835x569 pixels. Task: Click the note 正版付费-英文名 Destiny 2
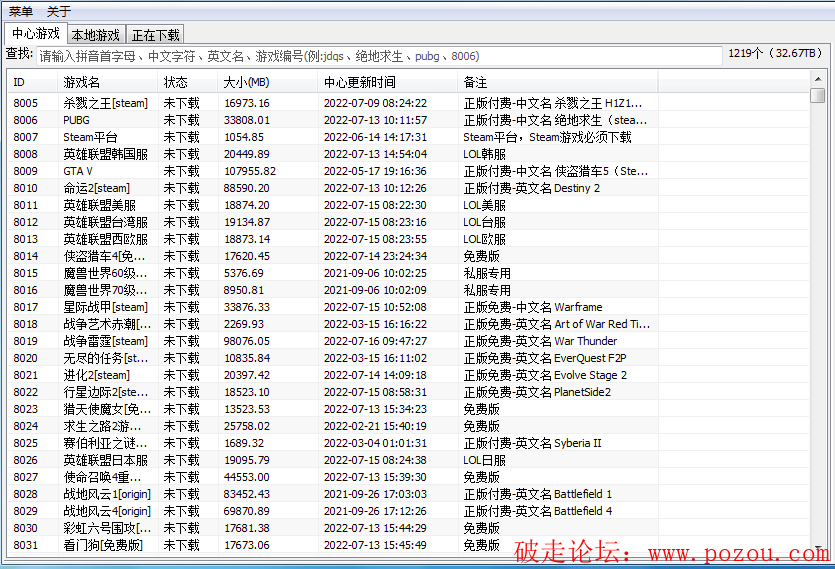(531, 188)
